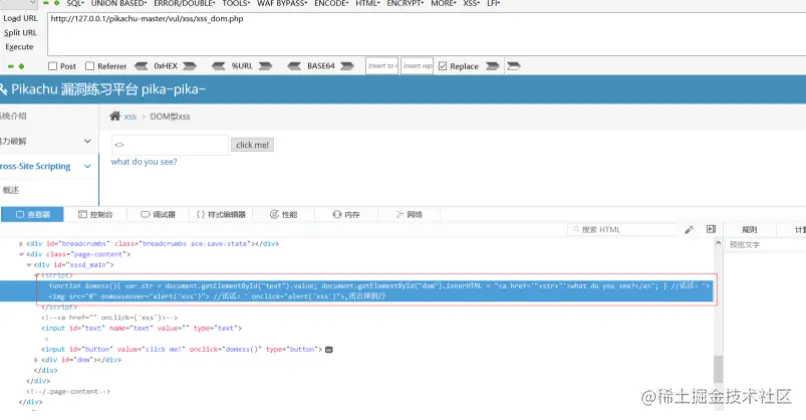Switch to the 样式编辑器 tab
Image resolution: width=806 pixels, height=420 pixels.
point(221,214)
